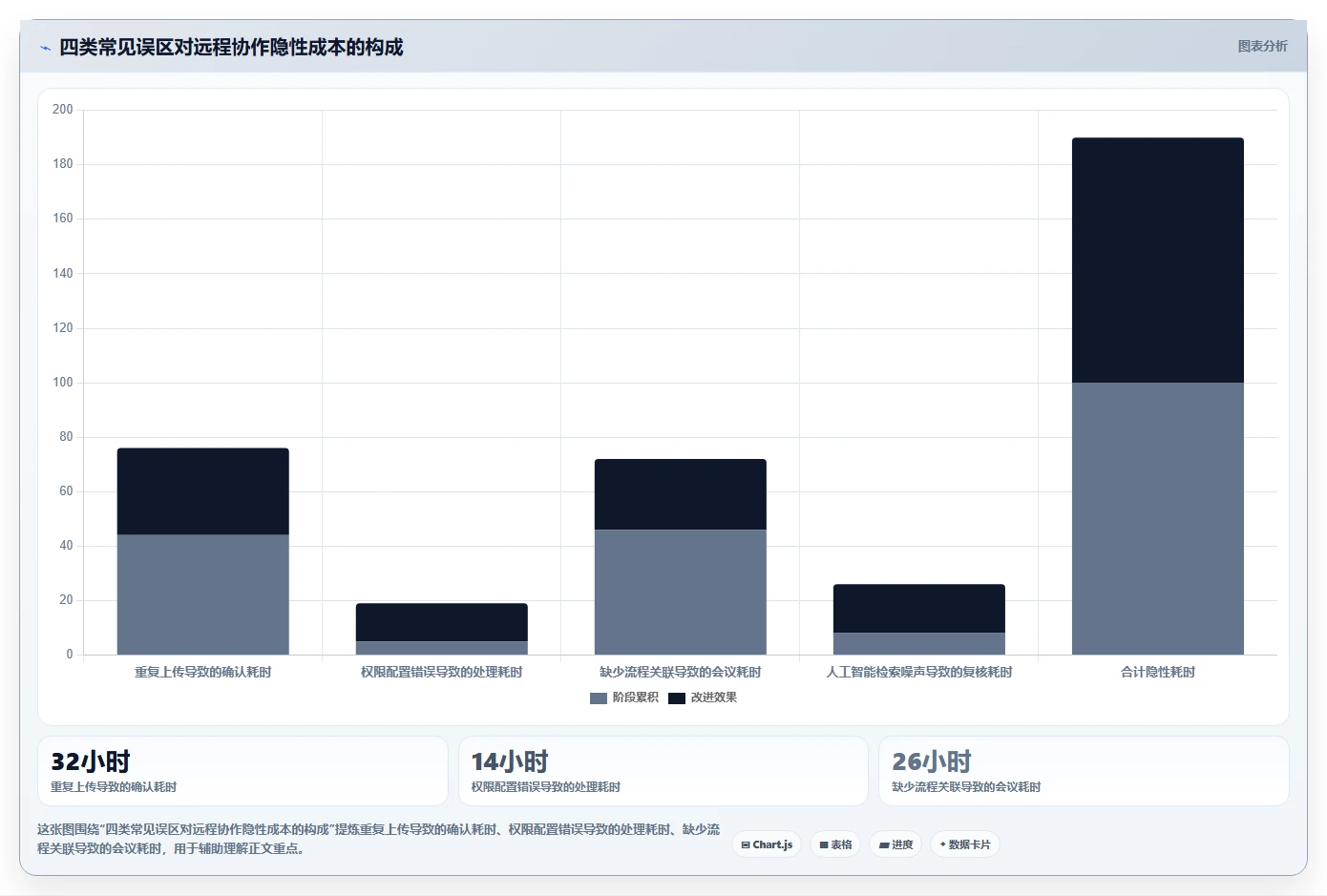This screenshot has height=896, width=1327.
Task: Click the x-axis label 人工智能检索噪声导致的复核耗时
Action: click(x=919, y=672)
